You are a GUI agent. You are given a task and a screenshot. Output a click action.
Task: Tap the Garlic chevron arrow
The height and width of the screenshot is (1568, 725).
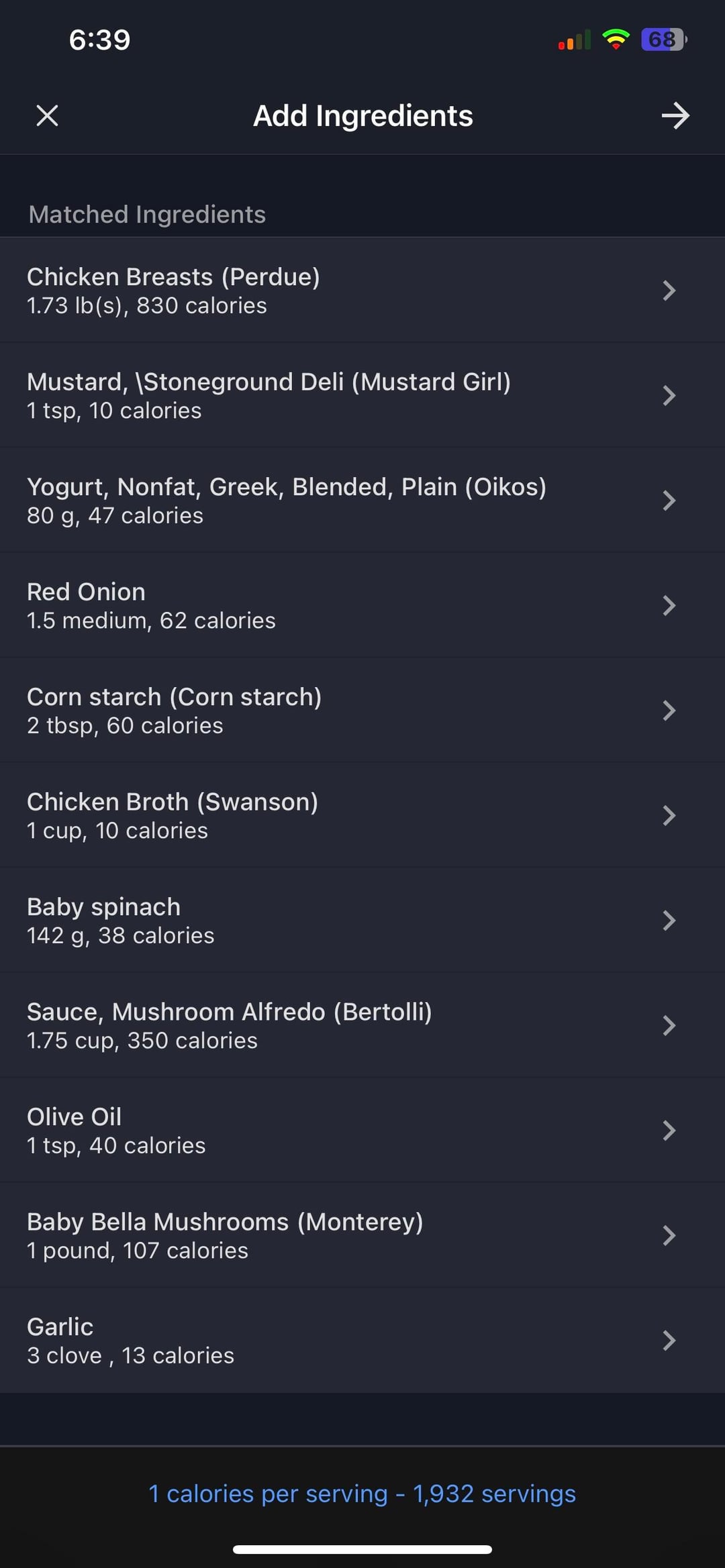point(669,1341)
